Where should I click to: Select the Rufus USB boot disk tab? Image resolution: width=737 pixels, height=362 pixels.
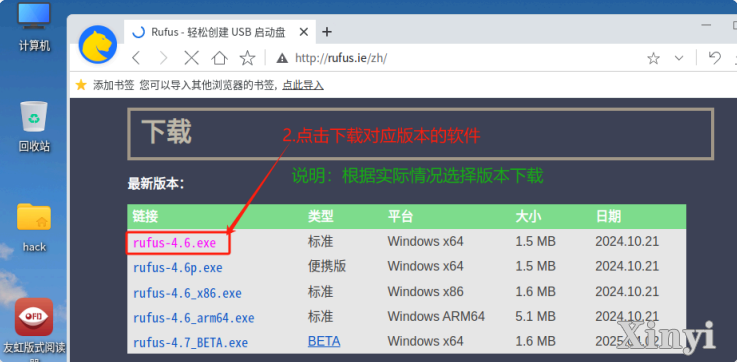tap(219, 32)
